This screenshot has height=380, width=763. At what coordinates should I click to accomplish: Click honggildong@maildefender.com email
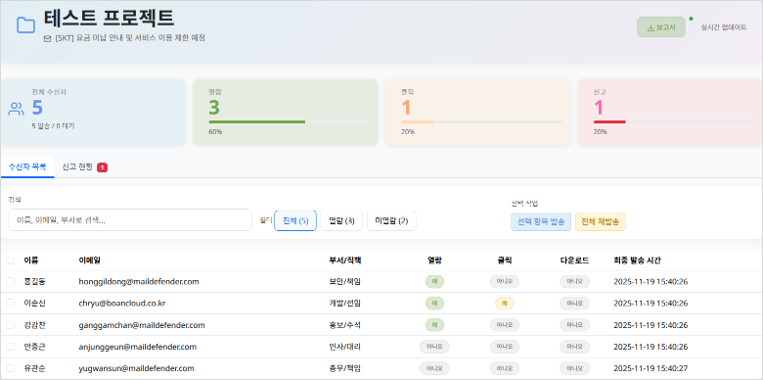(x=139, y=282)
